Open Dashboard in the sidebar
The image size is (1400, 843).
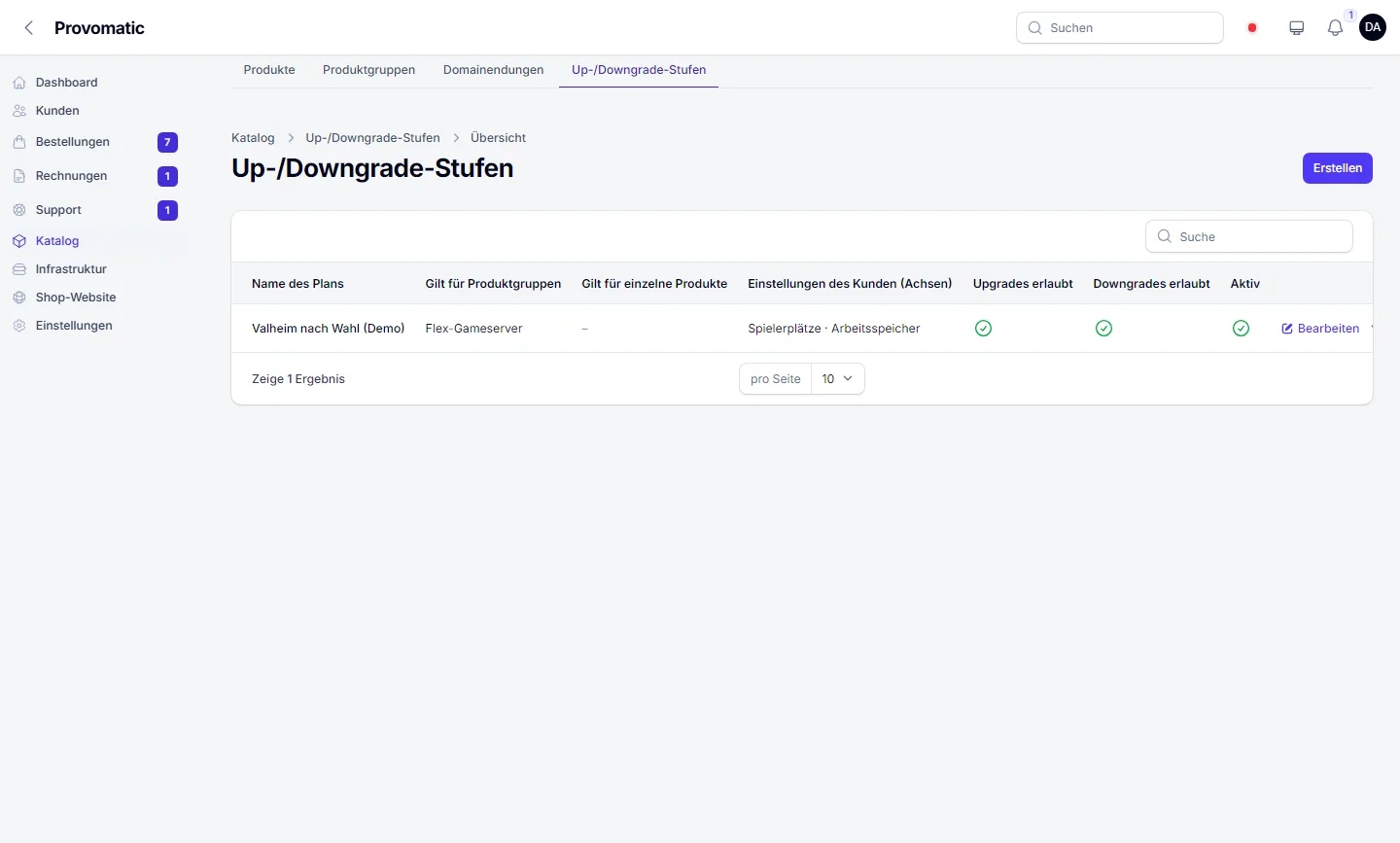66,83
